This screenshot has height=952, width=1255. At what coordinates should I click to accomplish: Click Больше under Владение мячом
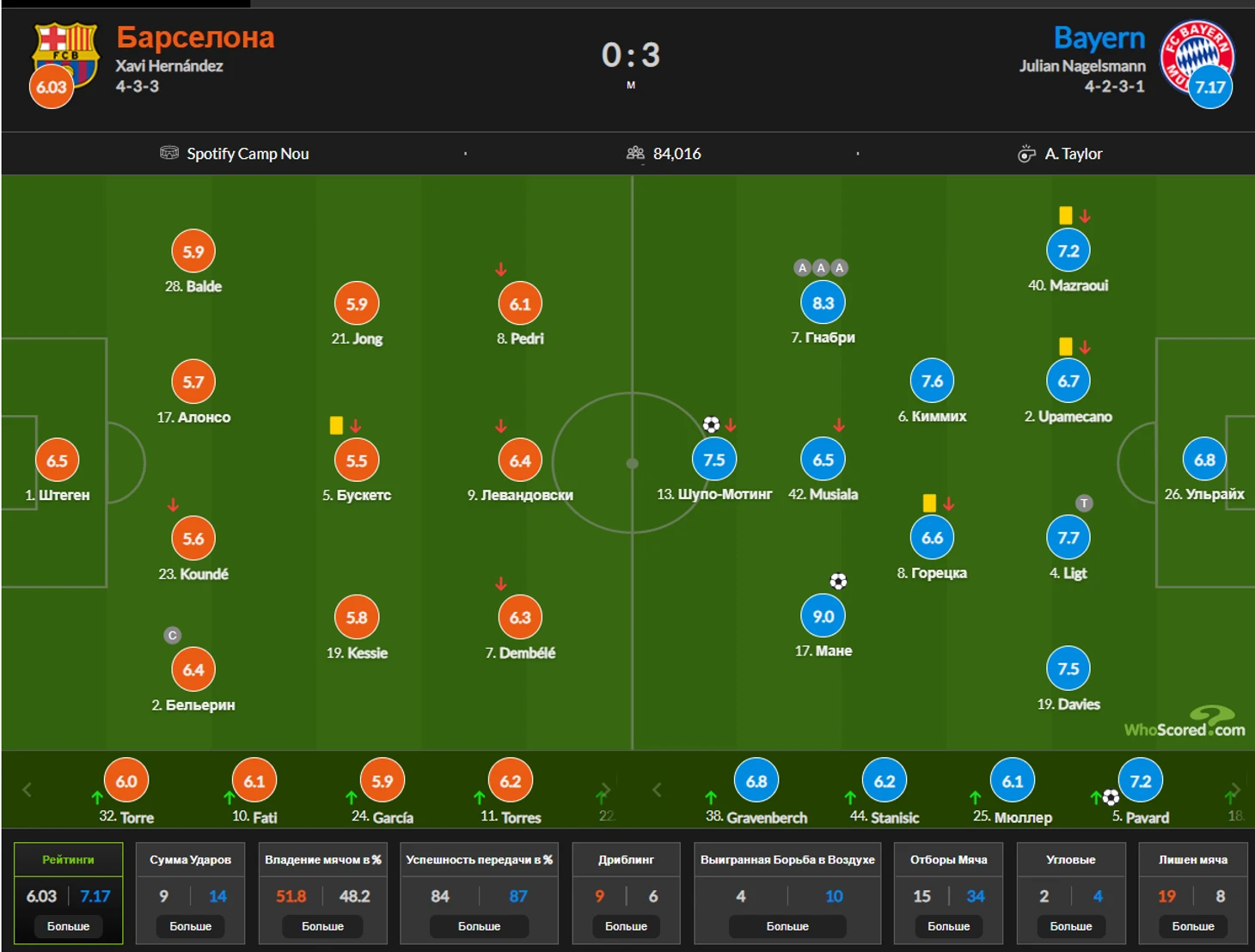323,926
